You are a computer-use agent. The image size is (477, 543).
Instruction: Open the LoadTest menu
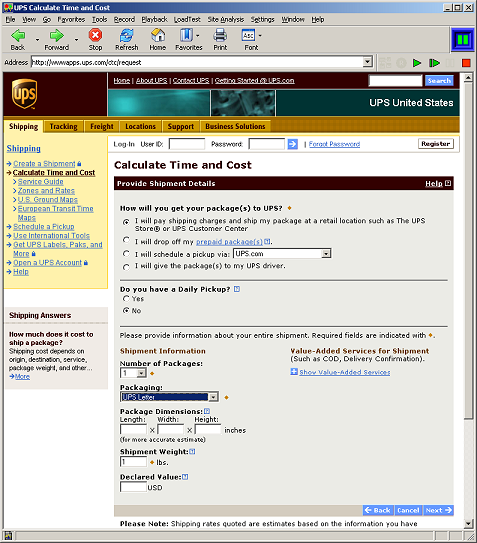click(187, 19)
